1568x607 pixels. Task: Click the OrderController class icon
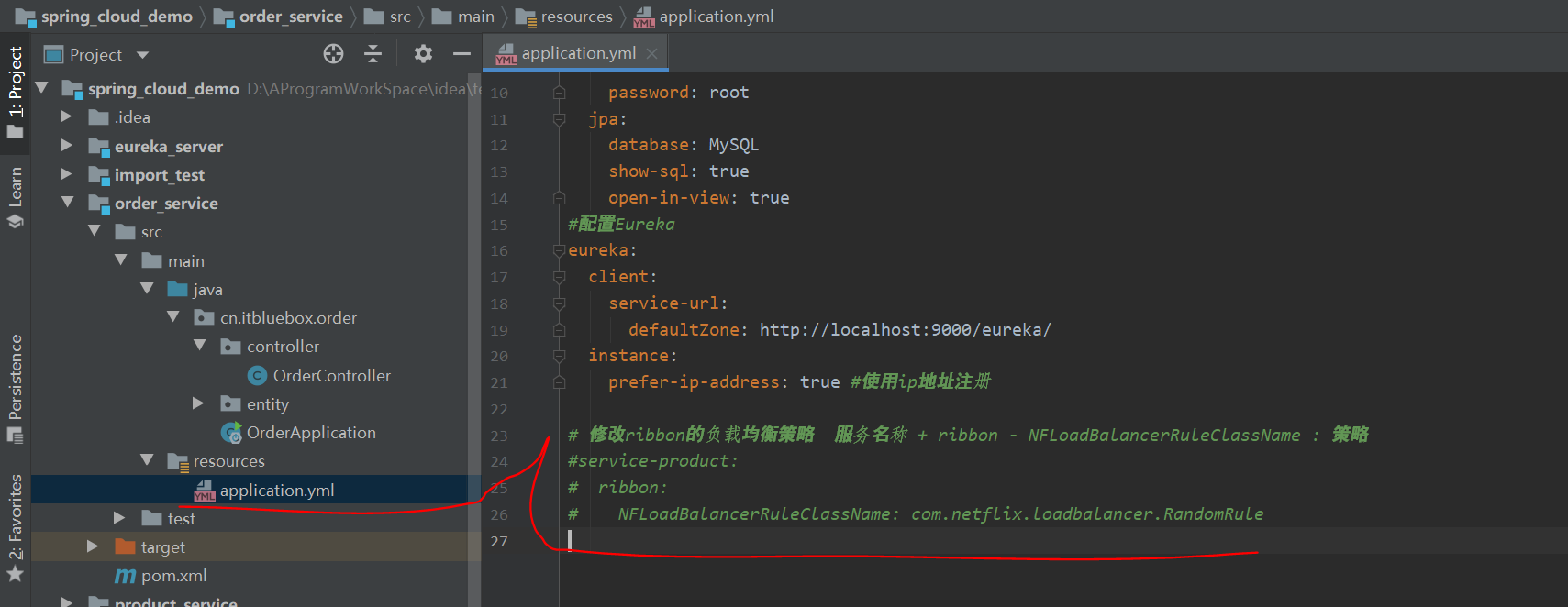[257, 375]
